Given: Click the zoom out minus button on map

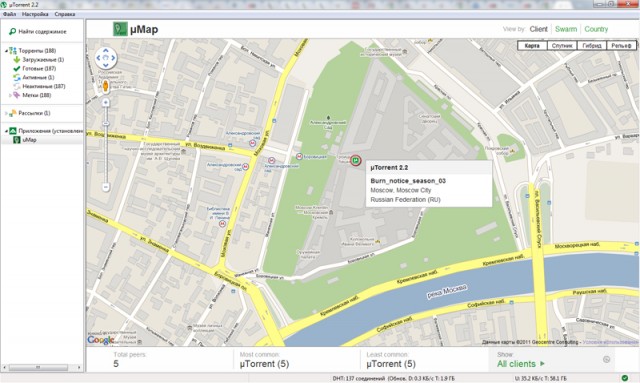Looking at the screenshot, I should (x=106, y=187).
